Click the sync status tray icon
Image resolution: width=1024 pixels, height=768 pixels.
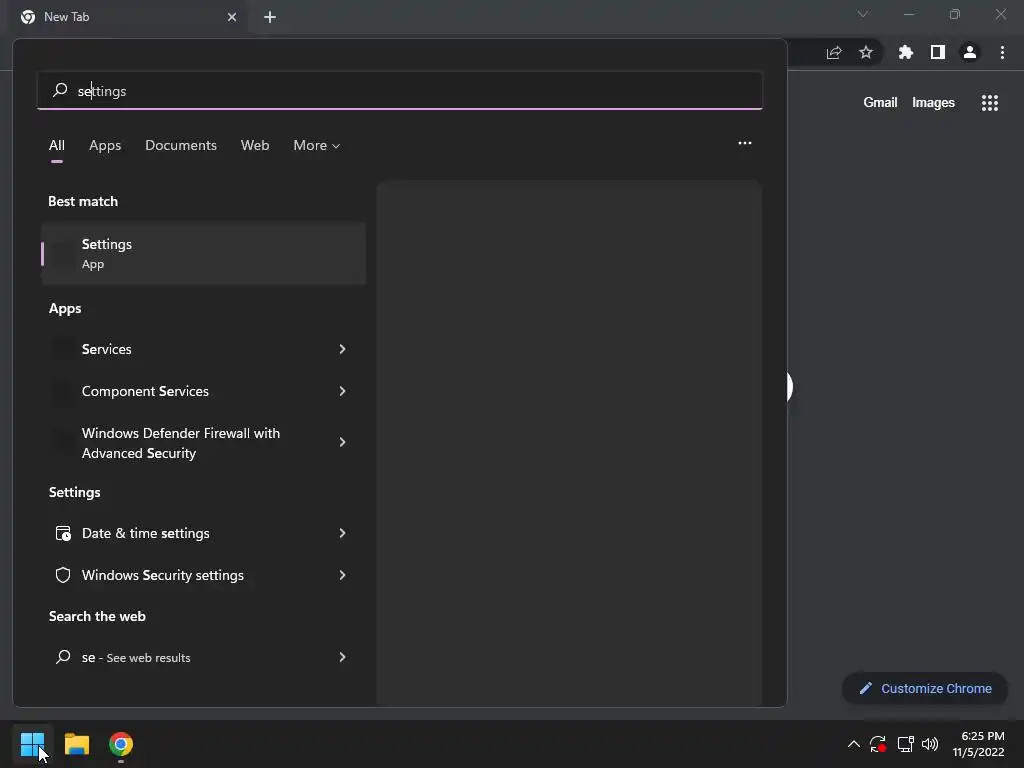(878, 744)
